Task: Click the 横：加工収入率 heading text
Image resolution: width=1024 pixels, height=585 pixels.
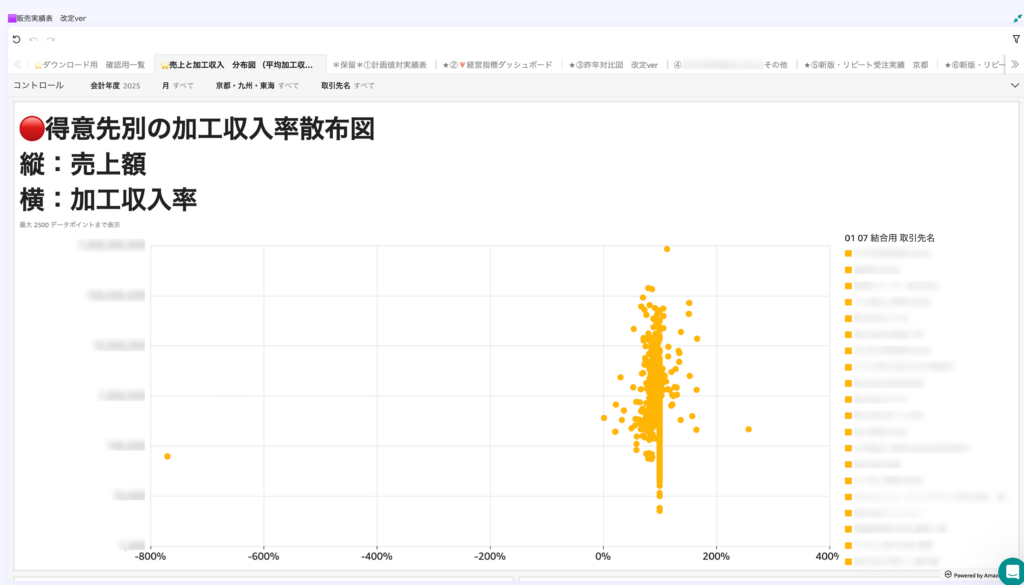Action: point(108,200)
